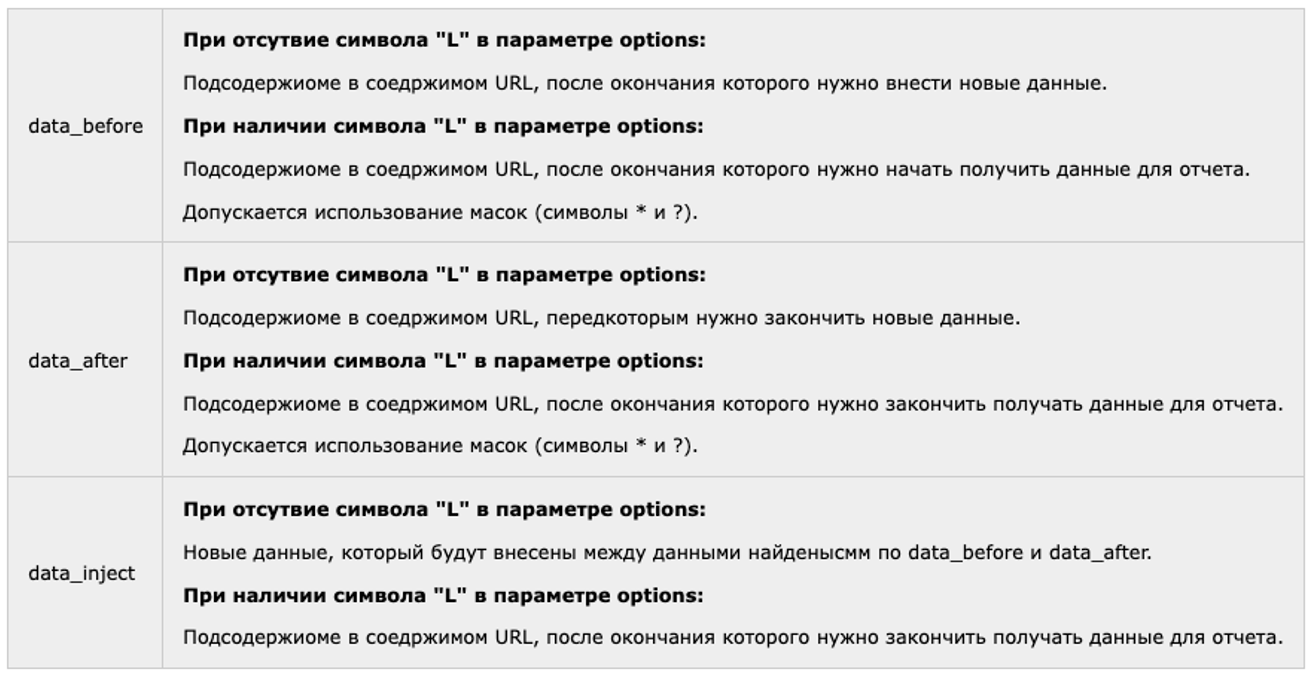This screenshot has height=678, width=1314.
Task: Click 'data_after' mentioned inside the data_inject description
Action: point(1099,552)
